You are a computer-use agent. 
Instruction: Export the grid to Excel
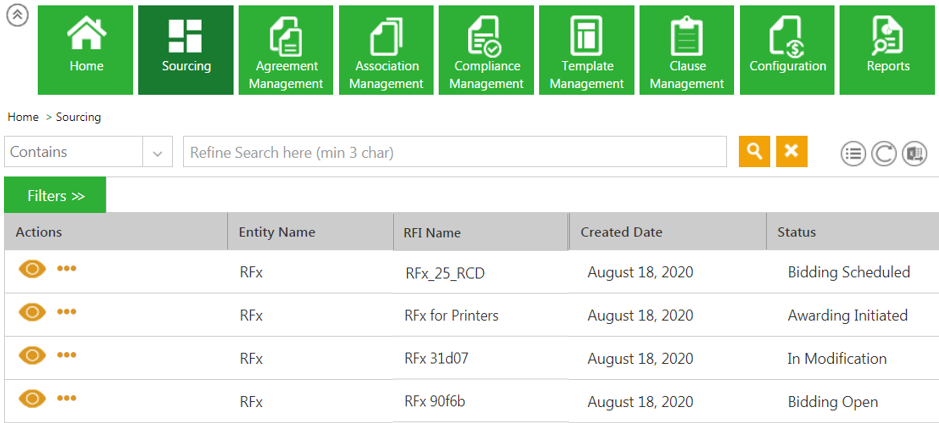coord(914,153)
